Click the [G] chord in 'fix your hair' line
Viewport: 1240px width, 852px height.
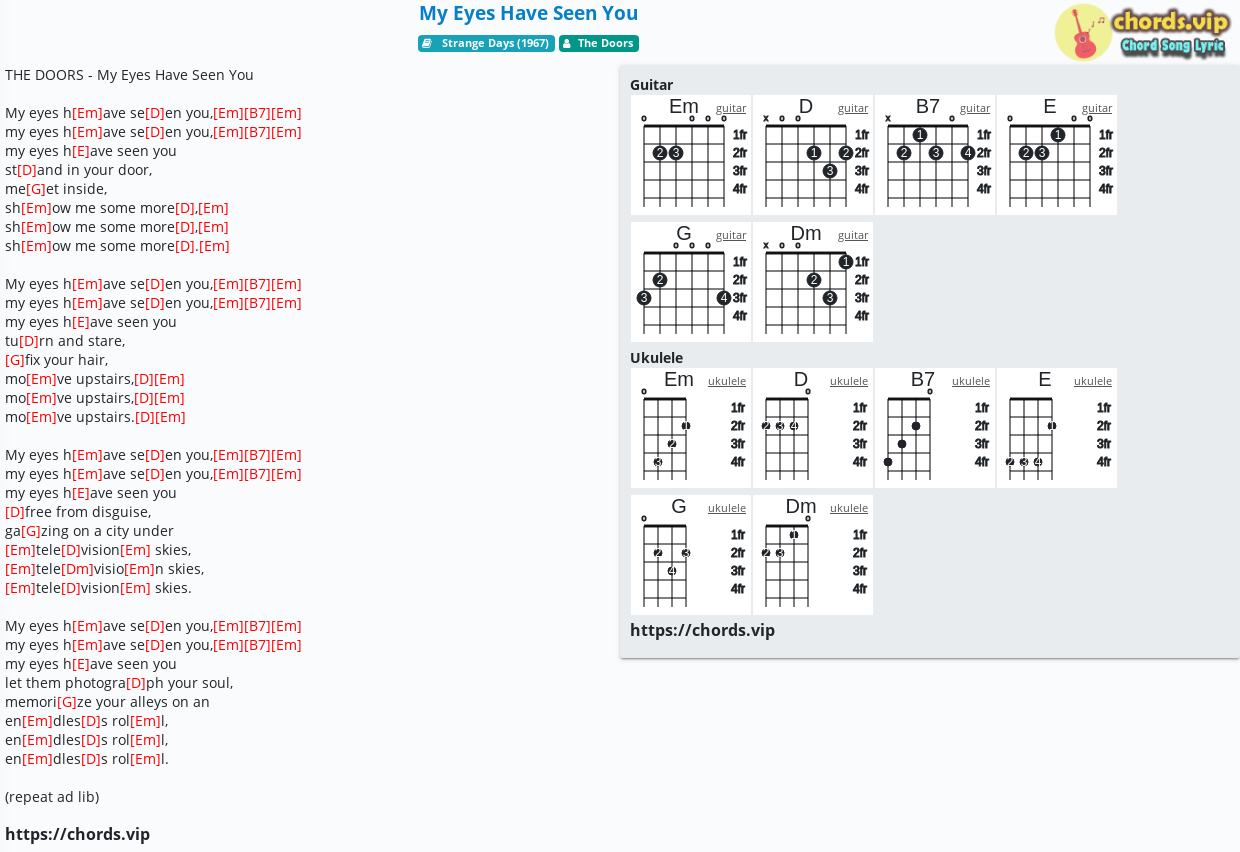15,360
